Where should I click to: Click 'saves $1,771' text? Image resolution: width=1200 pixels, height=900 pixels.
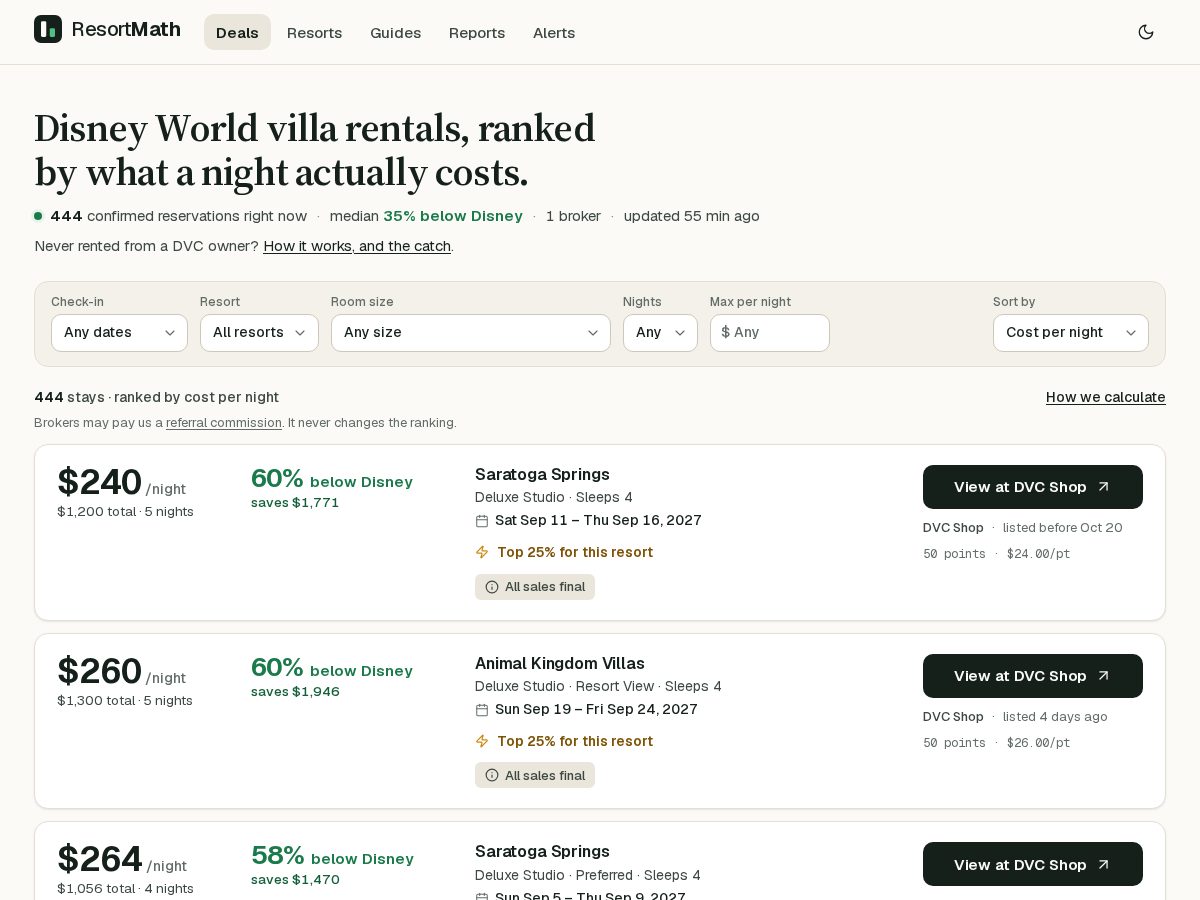[295, 503]
